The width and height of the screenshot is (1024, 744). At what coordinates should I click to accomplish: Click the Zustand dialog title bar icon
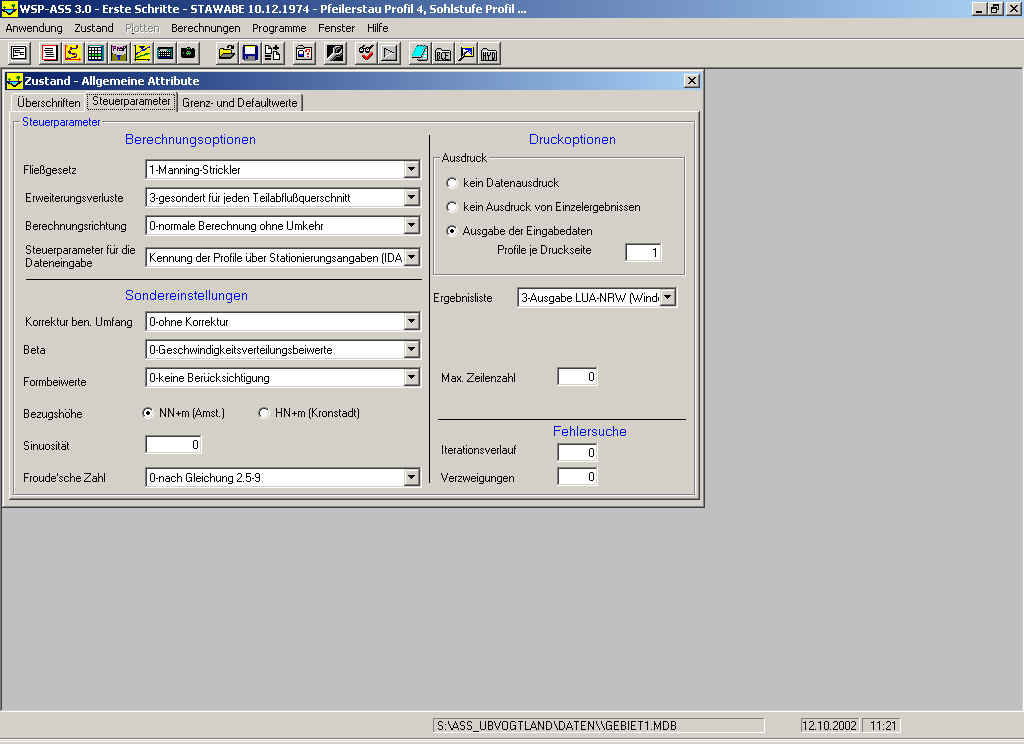tap(14, 81)
